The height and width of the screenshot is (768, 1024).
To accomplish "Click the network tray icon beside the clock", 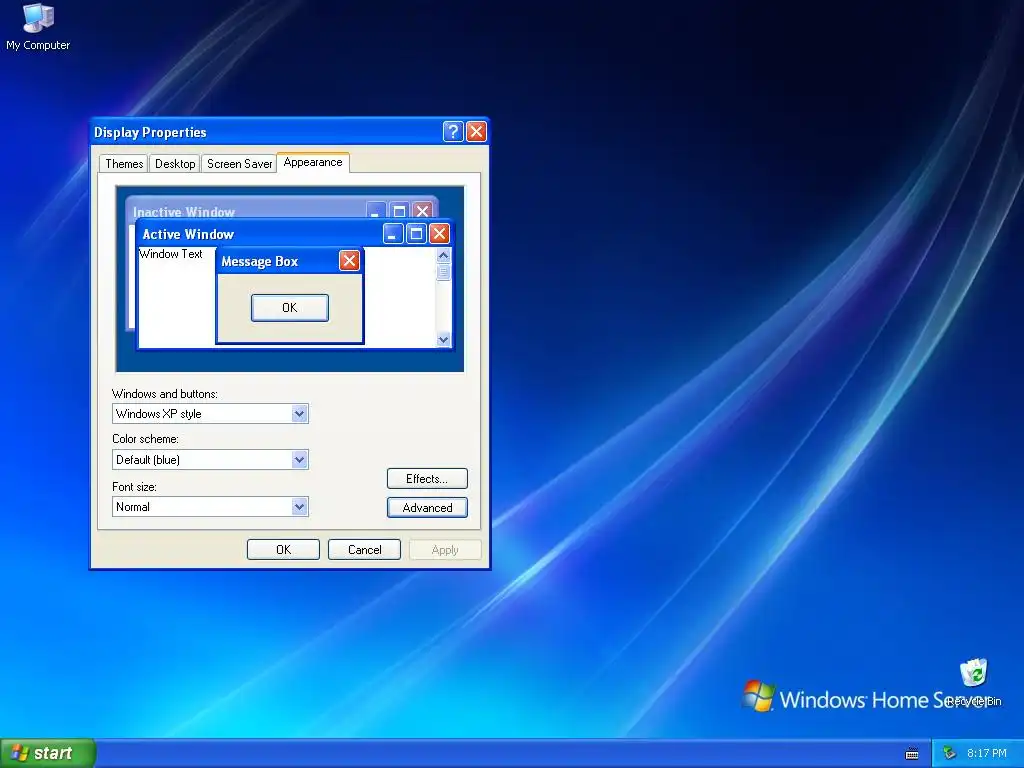I will pos(949,753).
